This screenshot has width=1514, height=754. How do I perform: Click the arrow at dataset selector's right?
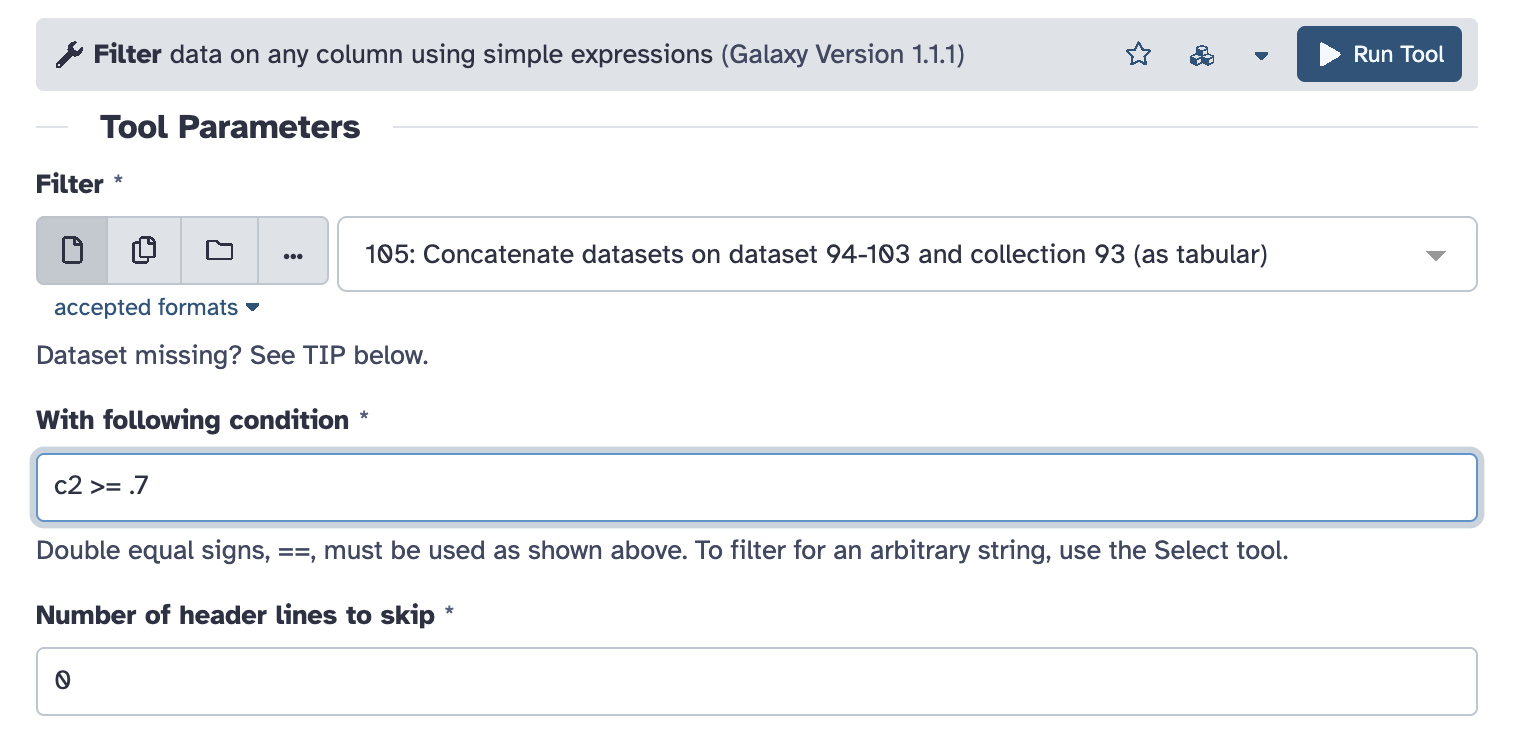1435,255
